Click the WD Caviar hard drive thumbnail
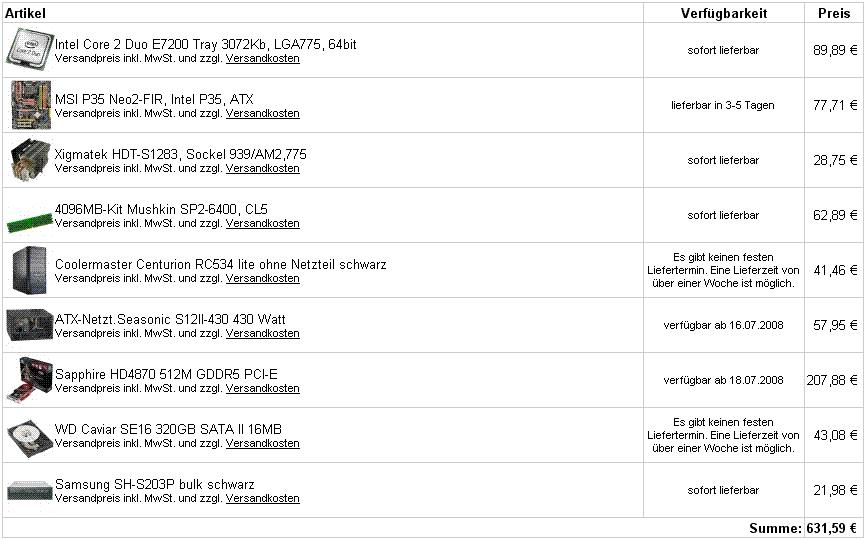Viewport: 867px width, 540px height. pyautogui.click(x=30, y=438)
